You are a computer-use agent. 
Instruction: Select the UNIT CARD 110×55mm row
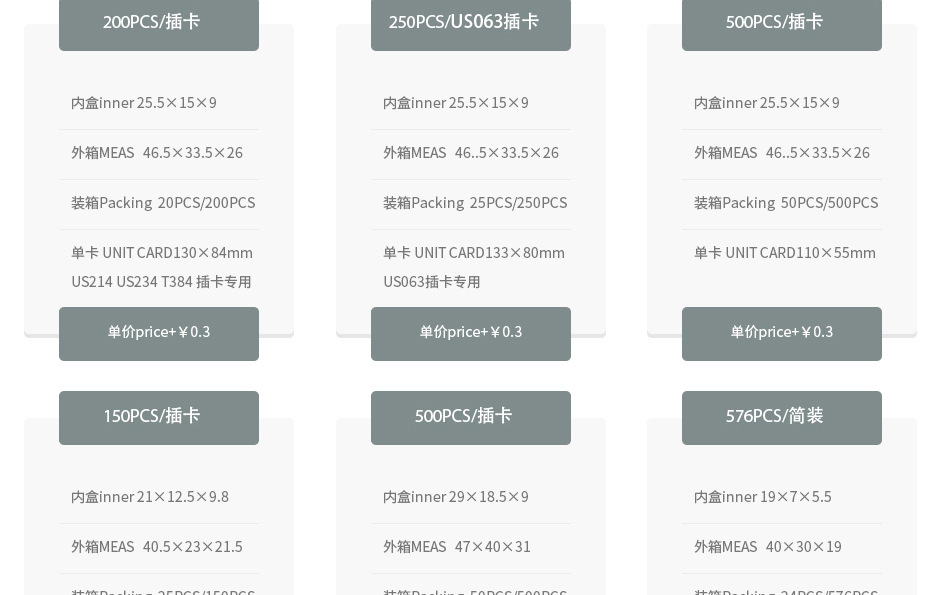click(x=785, y=252)
